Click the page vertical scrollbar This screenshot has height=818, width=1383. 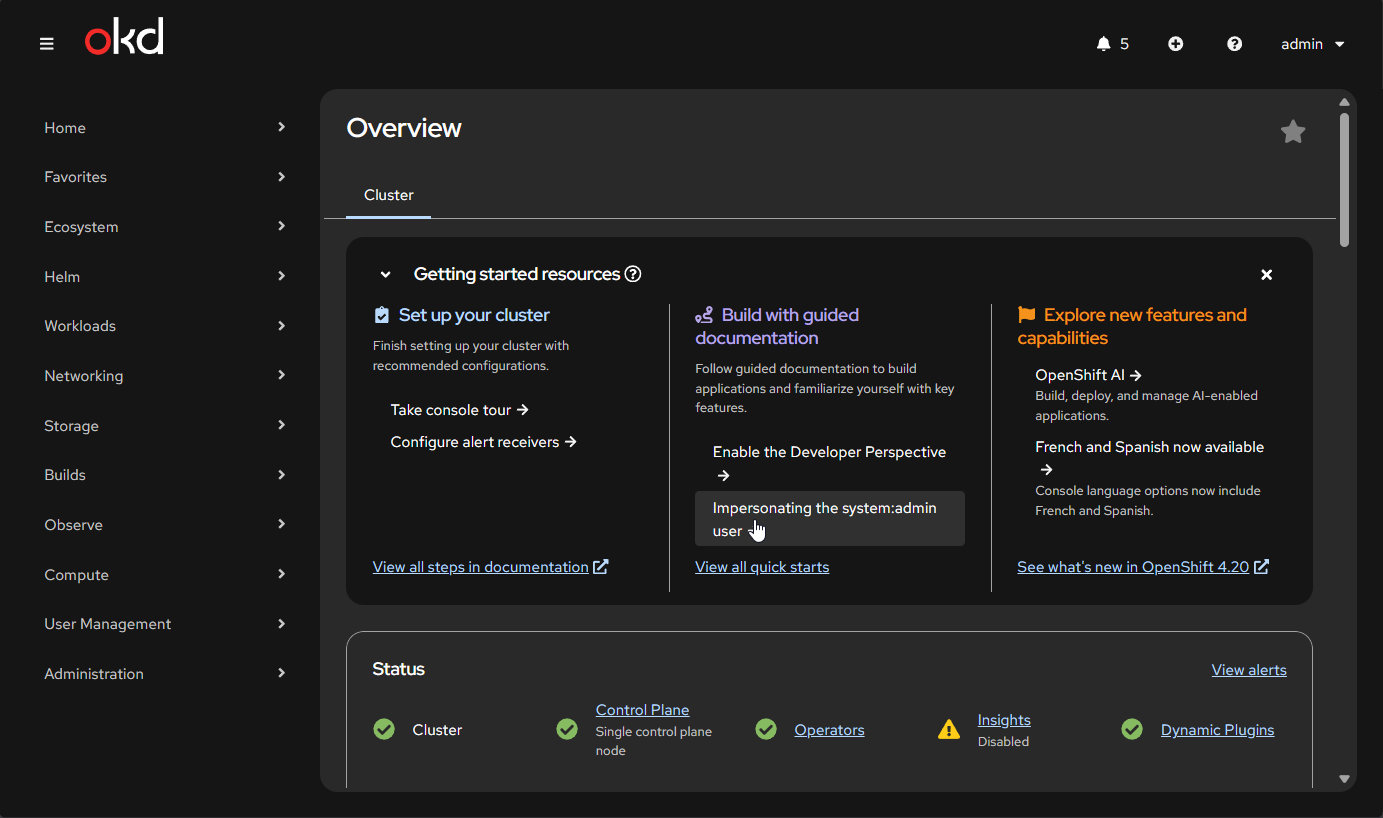tap(1344, 180)
